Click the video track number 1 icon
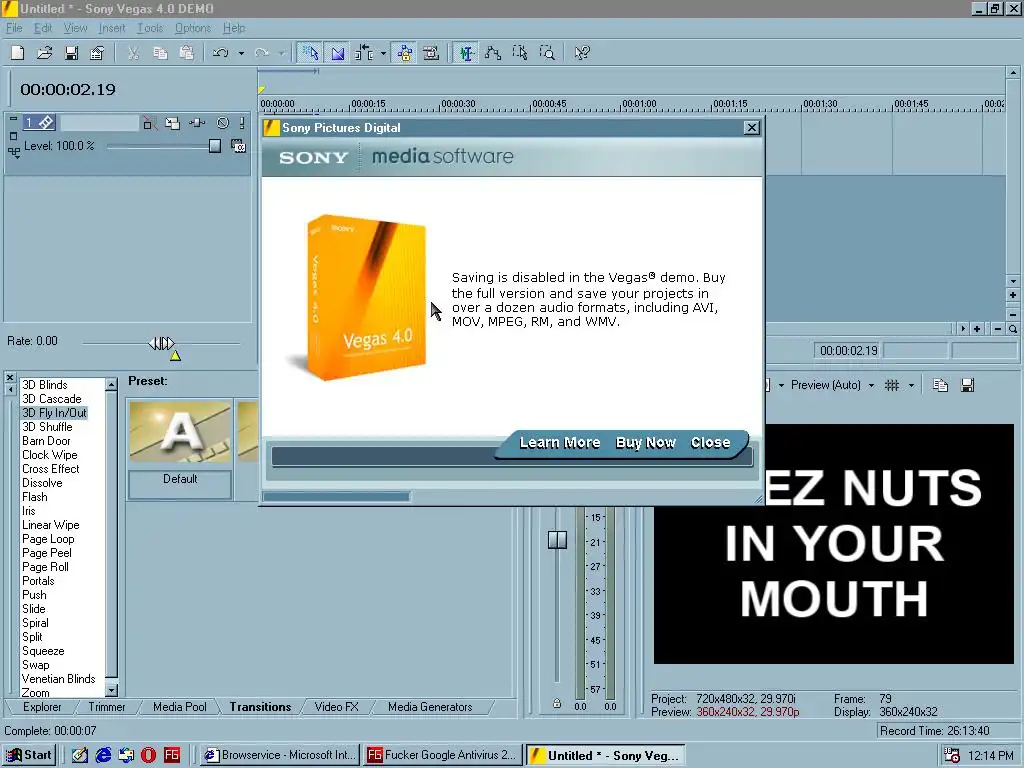The width and height of the screenshot is (1024, 768). tap(40, 122)
